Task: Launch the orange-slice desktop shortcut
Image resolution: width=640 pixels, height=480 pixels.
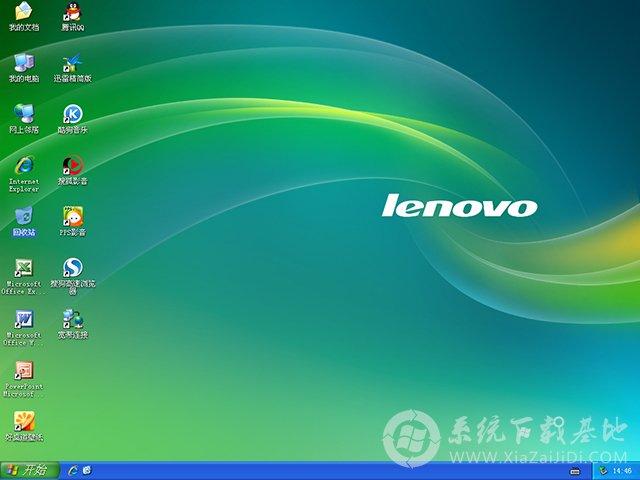Action: pos(24,422)
